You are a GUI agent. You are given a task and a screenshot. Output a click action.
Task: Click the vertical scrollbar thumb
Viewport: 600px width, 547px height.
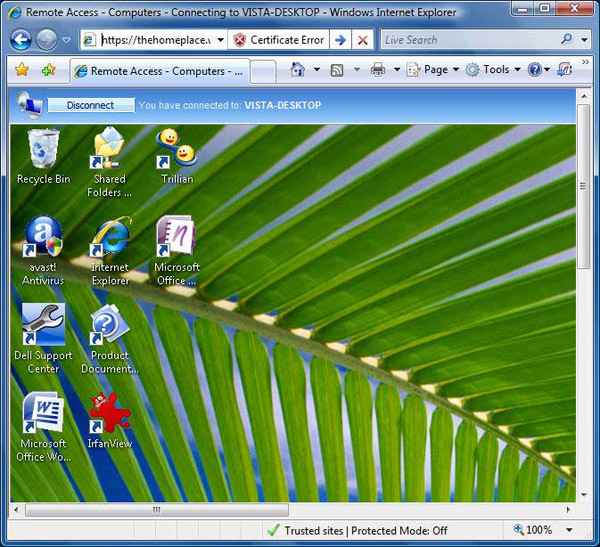(x=583, y=186)
